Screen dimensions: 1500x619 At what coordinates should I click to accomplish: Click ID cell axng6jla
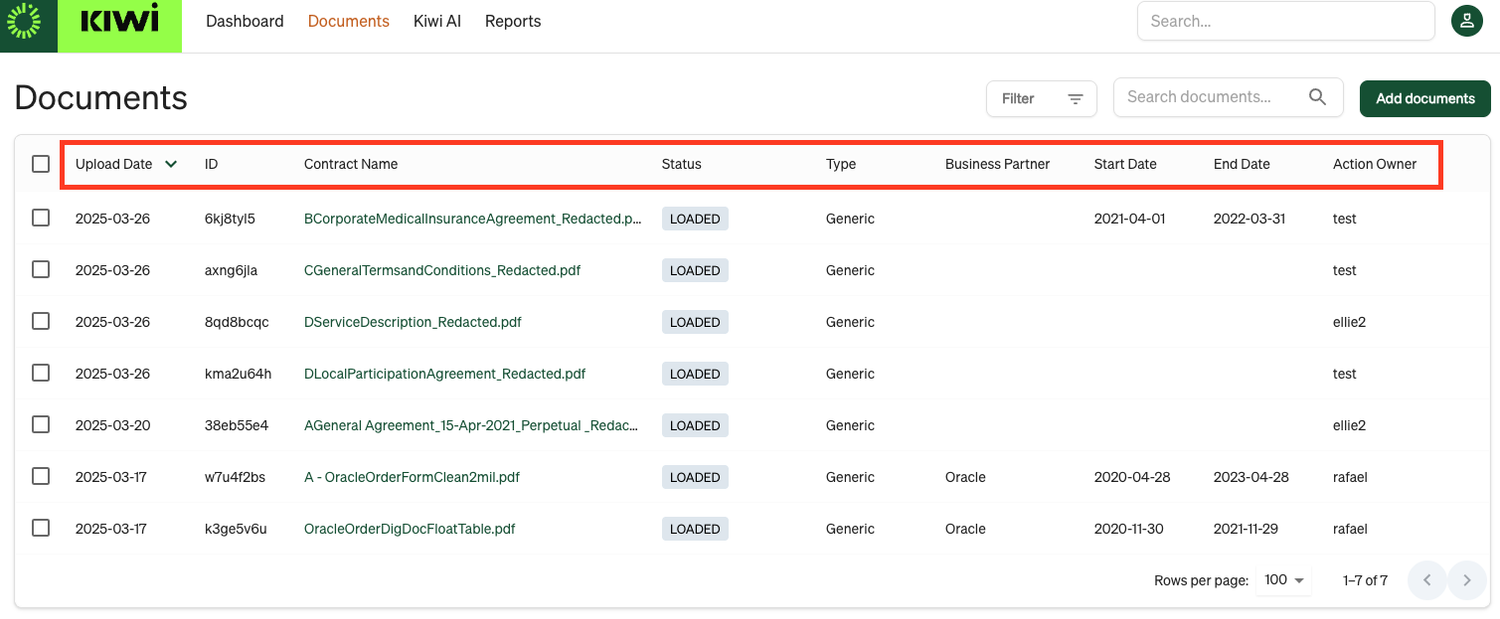click(232, 270)
